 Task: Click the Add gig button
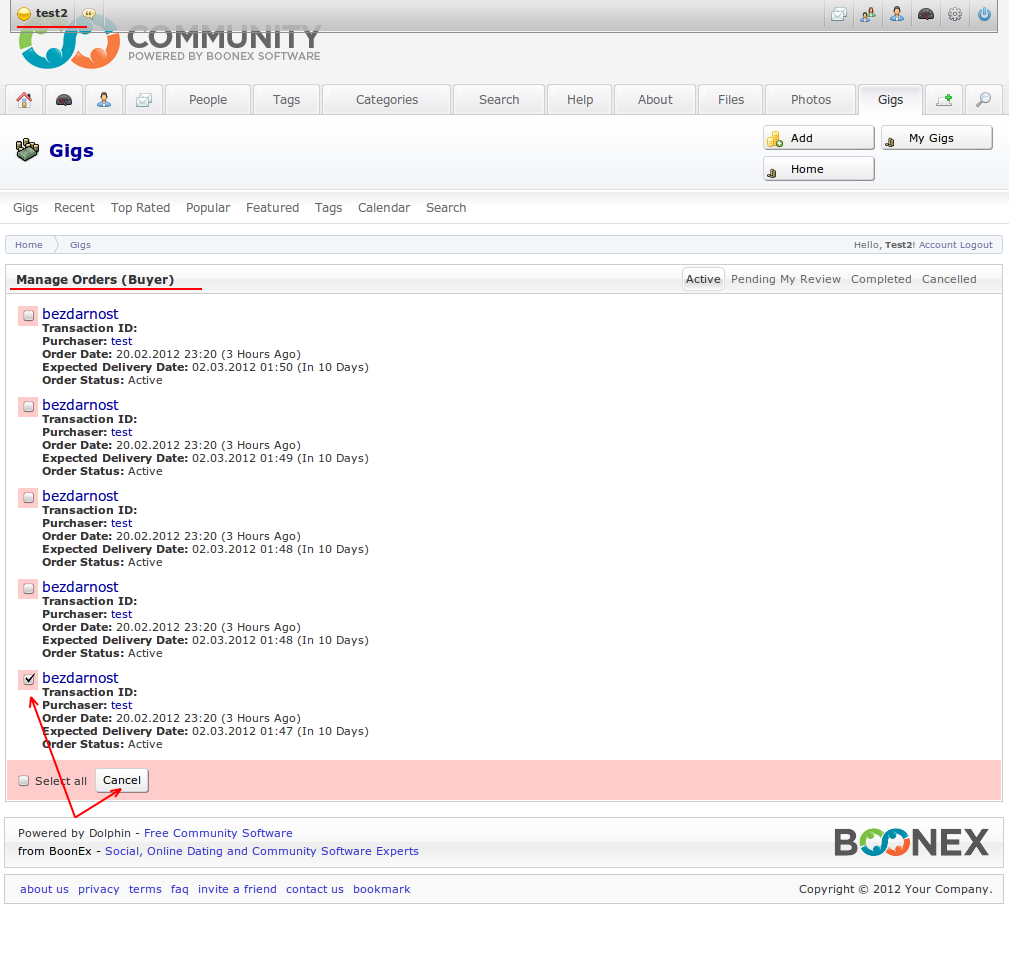(x=818, y=138)
